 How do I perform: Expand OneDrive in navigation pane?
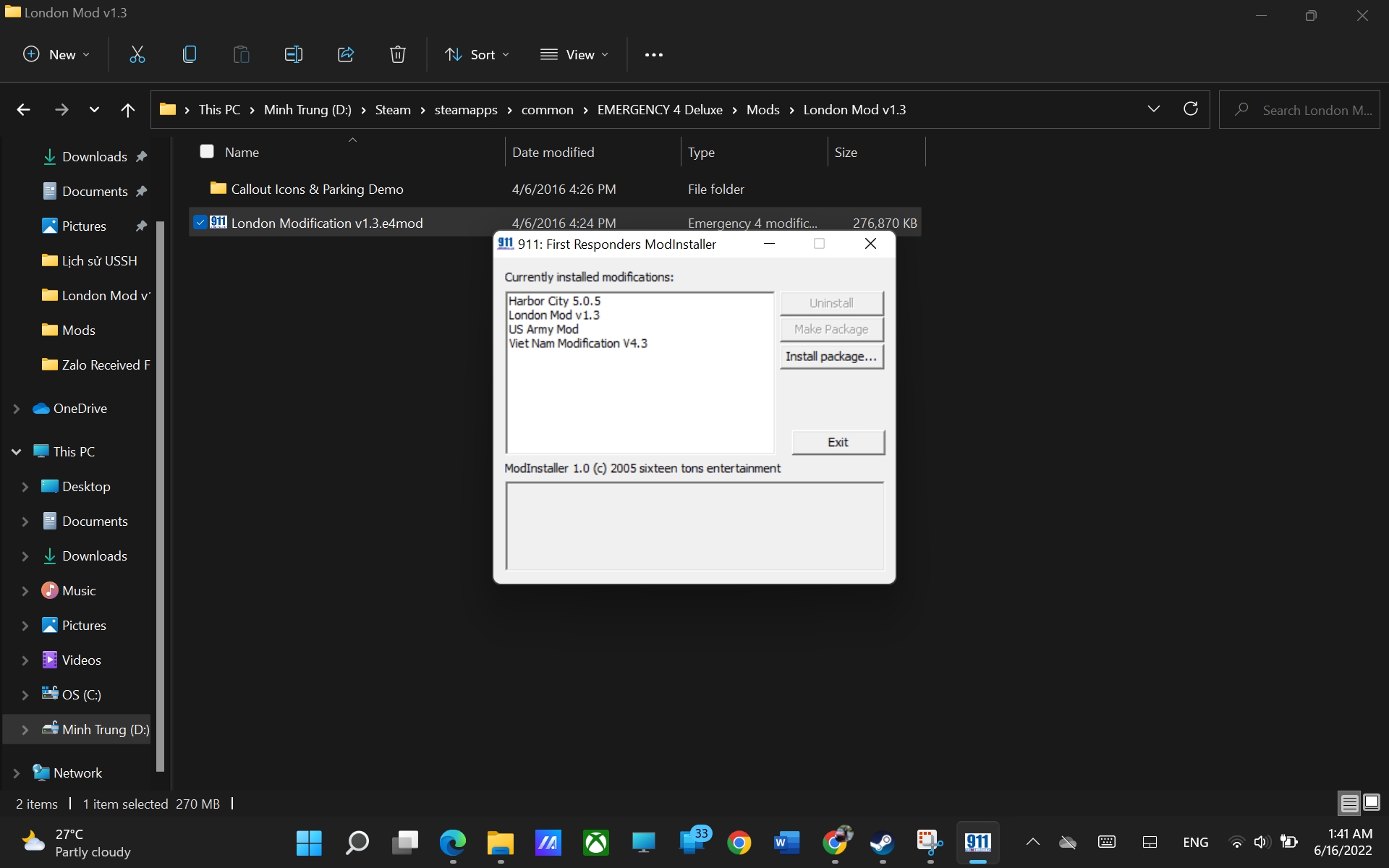[x=16, y=409]
